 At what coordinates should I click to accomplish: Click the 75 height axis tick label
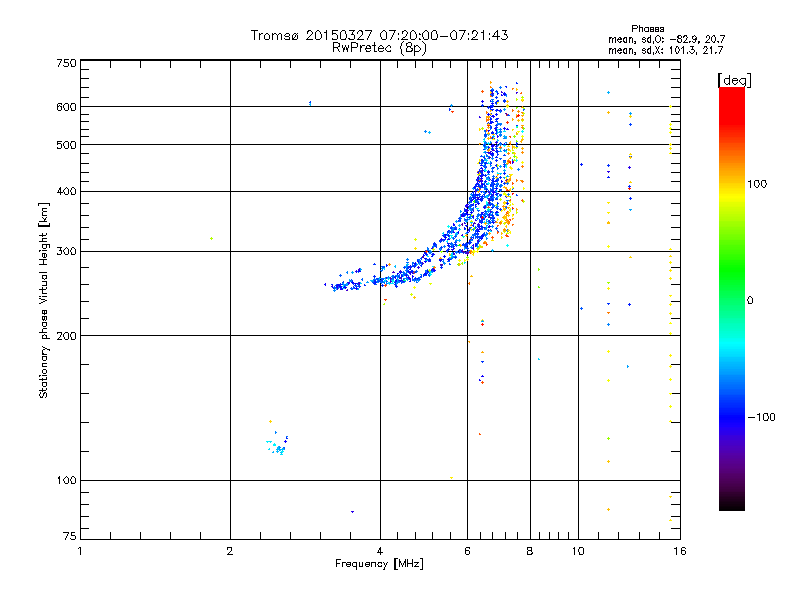(70, 536)
